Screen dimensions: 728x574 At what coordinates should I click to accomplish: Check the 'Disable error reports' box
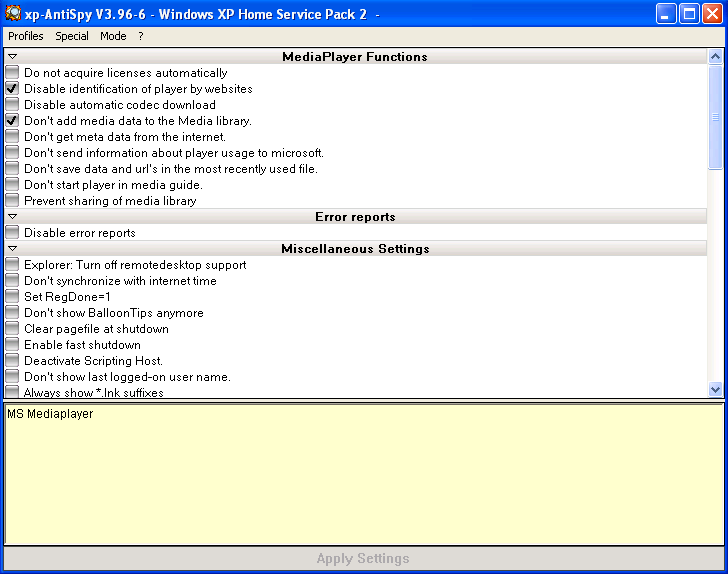(x=12, y=232)
